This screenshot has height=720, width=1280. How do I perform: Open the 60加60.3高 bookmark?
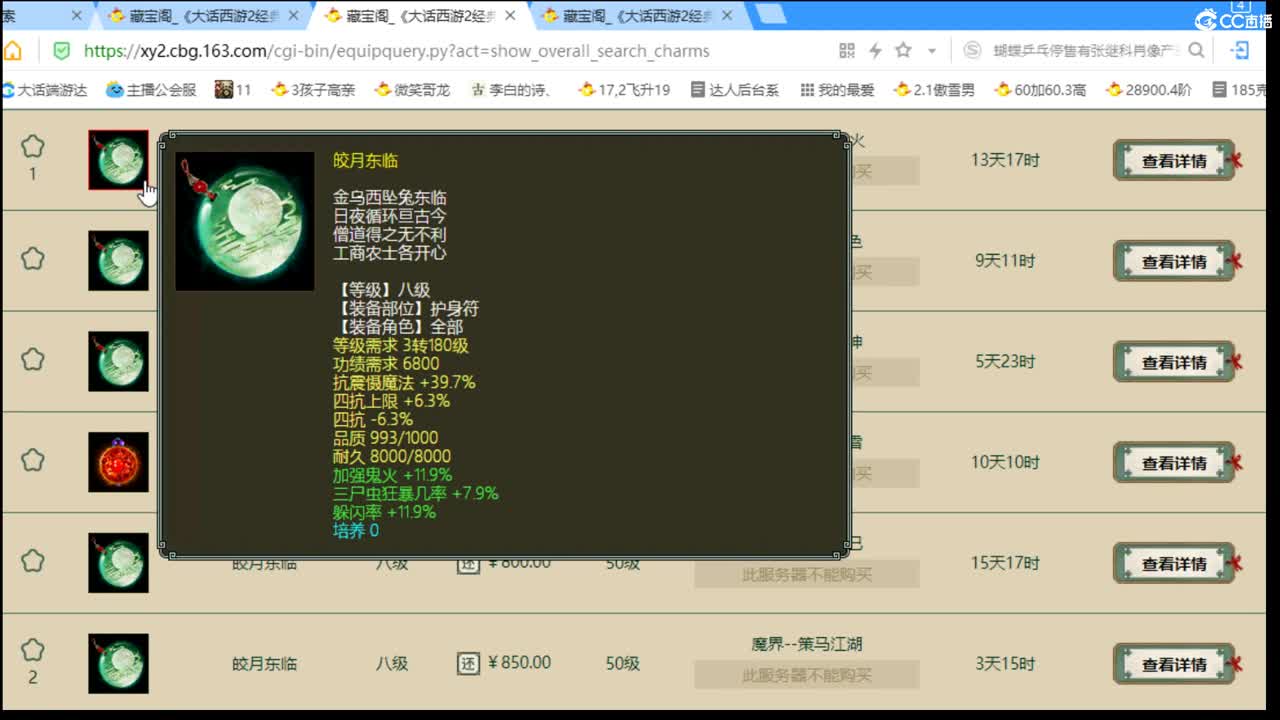pyautogui.click(x=1040, y=90)
